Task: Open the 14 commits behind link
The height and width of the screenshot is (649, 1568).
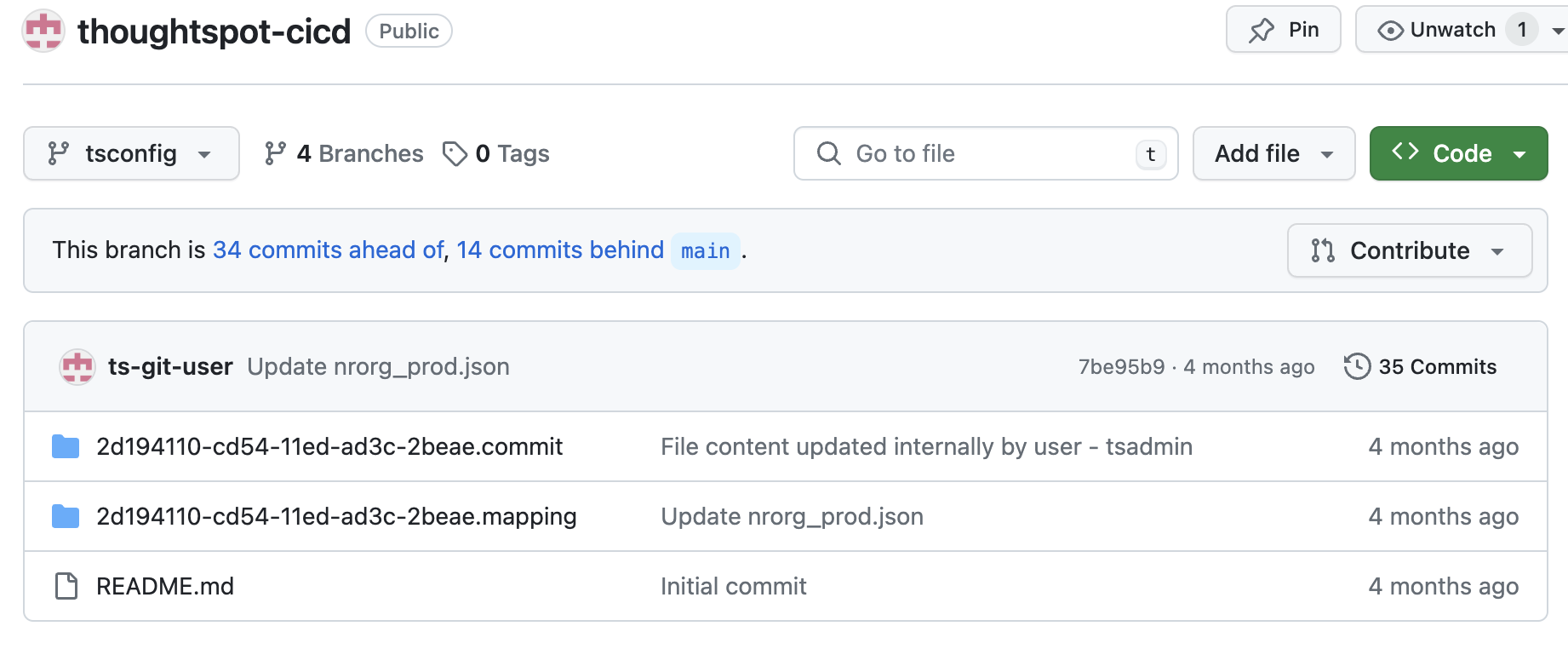Action: point(559,250)
